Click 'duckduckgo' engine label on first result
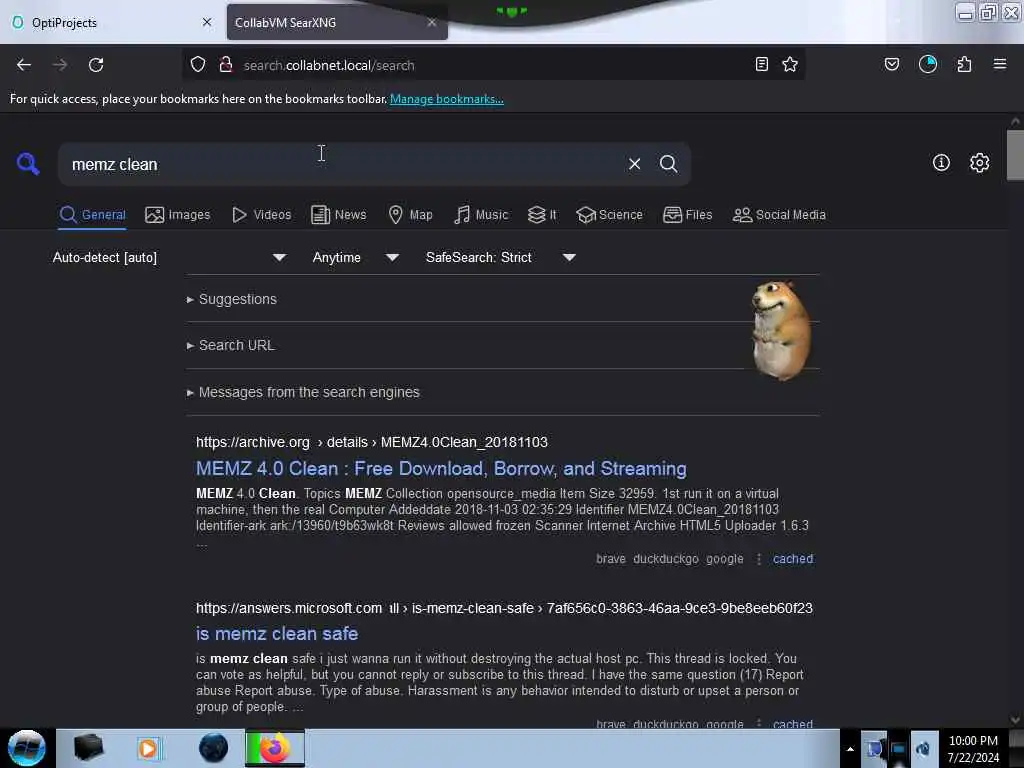1024x768 pixels. click(x=666, y=559)
